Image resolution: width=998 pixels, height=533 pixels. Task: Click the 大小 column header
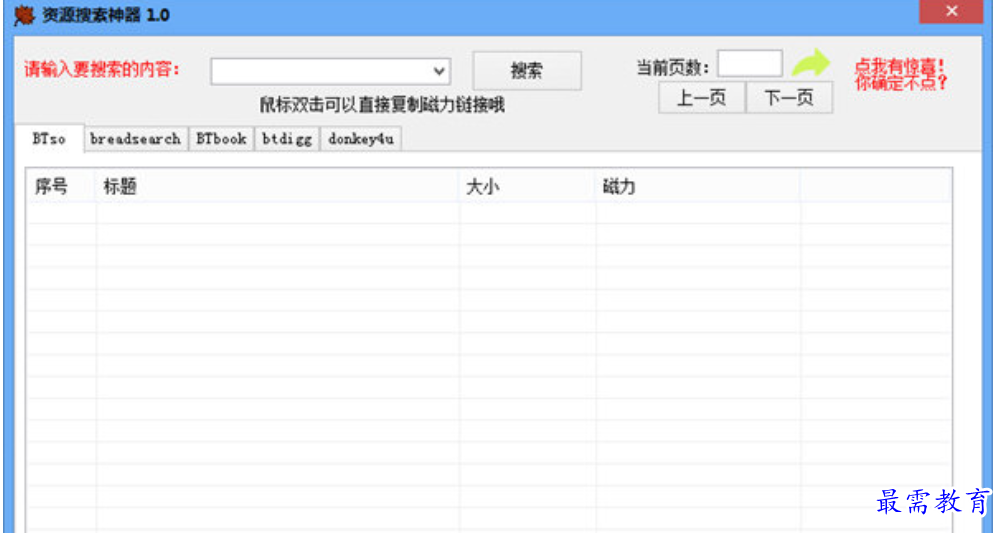point(528,187)
